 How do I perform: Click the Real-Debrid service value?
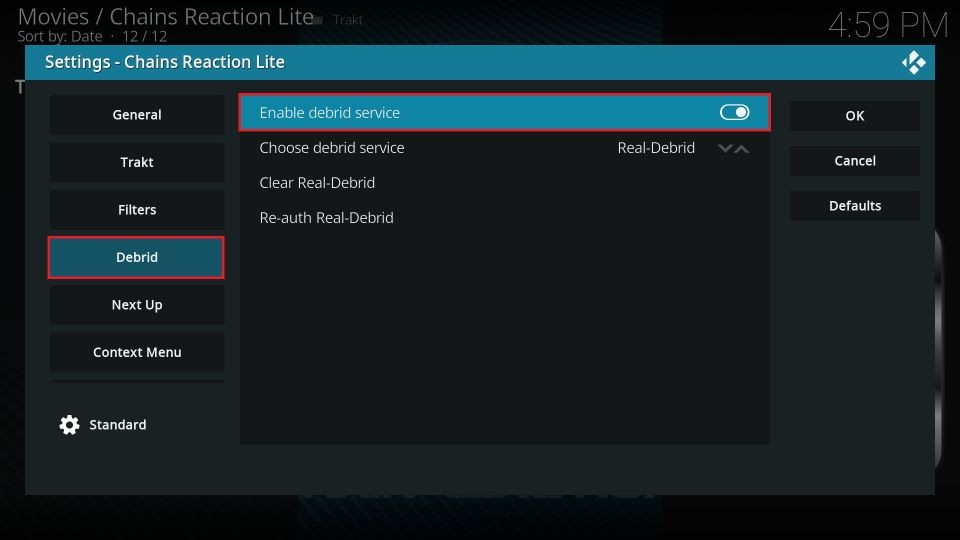point(656,148)
